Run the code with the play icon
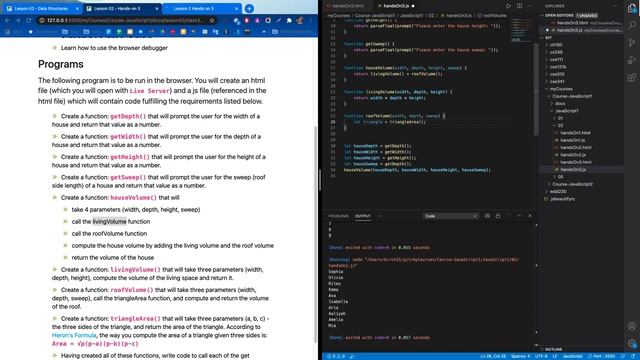 508,6
